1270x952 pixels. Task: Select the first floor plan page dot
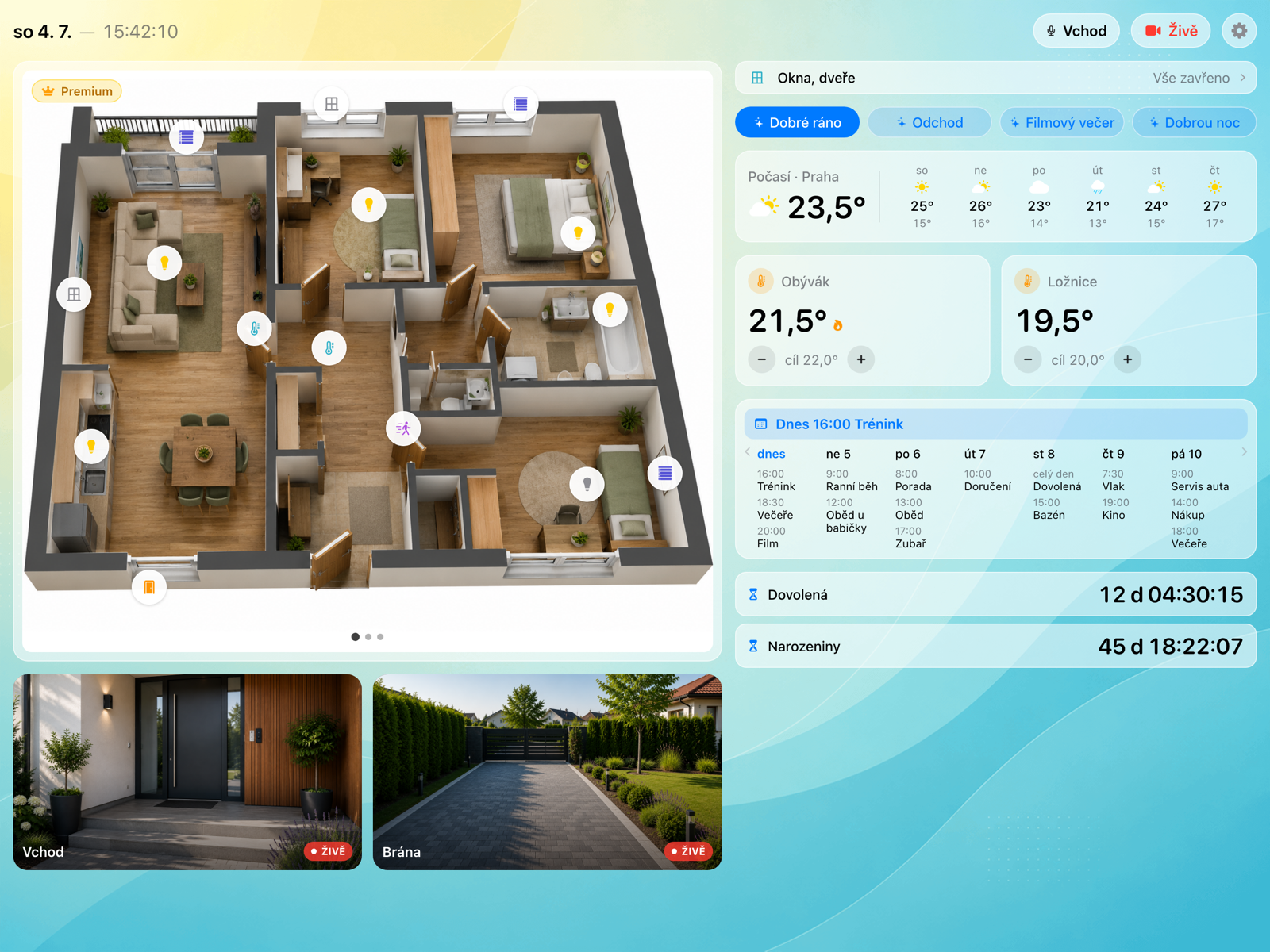355,637
